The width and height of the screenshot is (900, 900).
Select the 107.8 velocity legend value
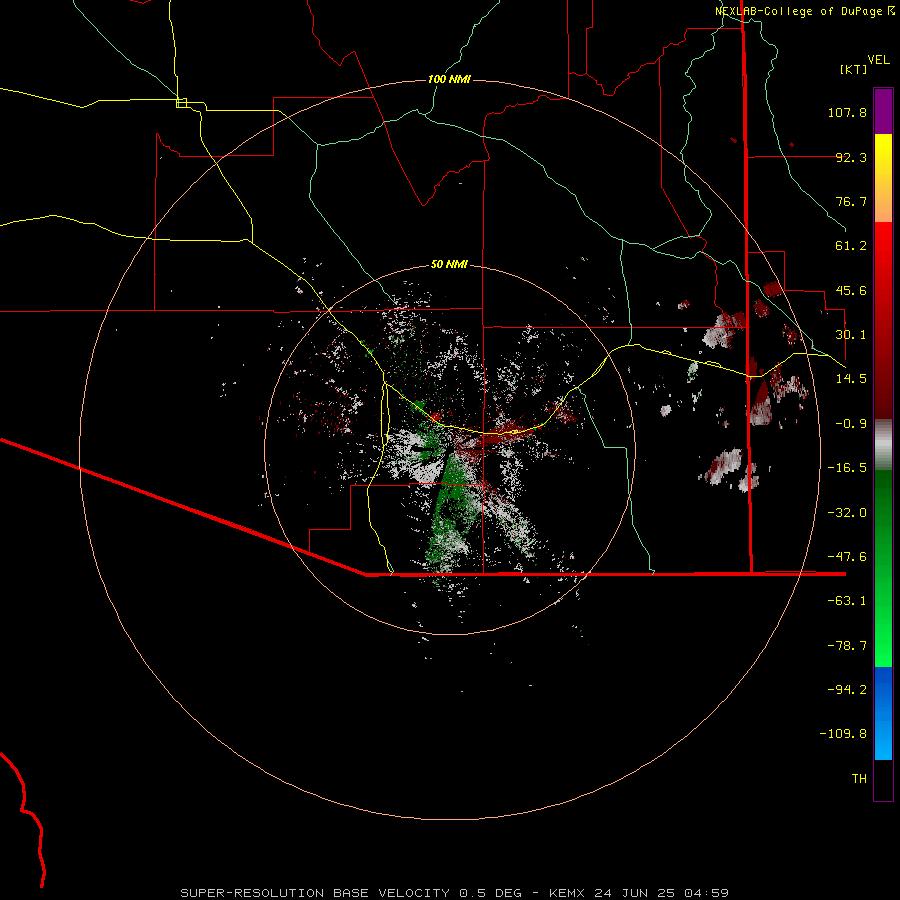pos(847,112)
